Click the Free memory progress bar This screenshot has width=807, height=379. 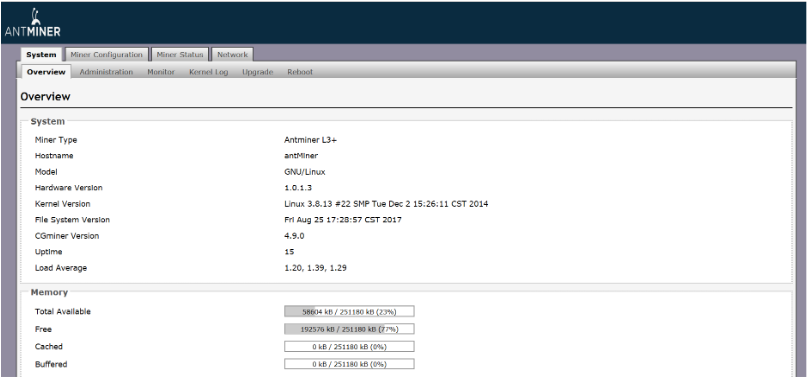[x=349, y=329]
